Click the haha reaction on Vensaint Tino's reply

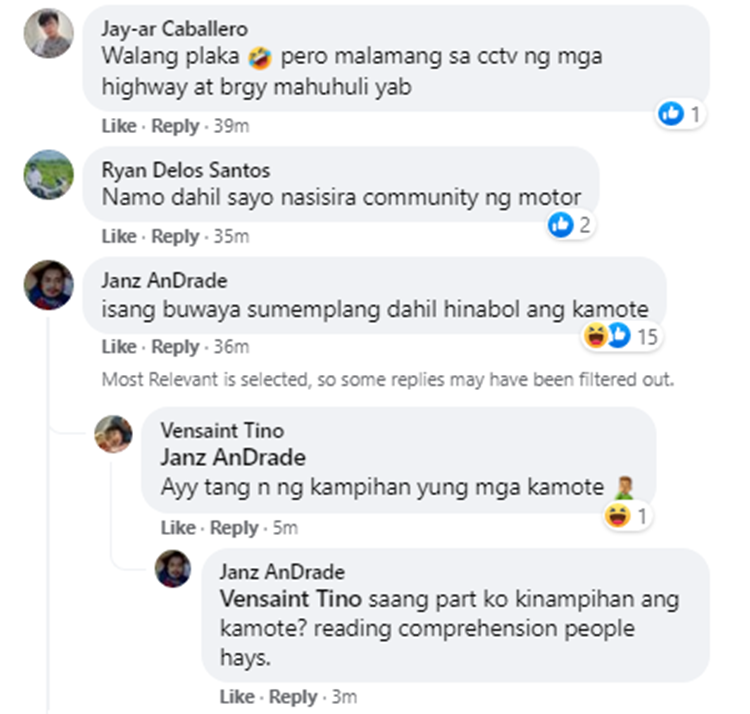(618, 516)
